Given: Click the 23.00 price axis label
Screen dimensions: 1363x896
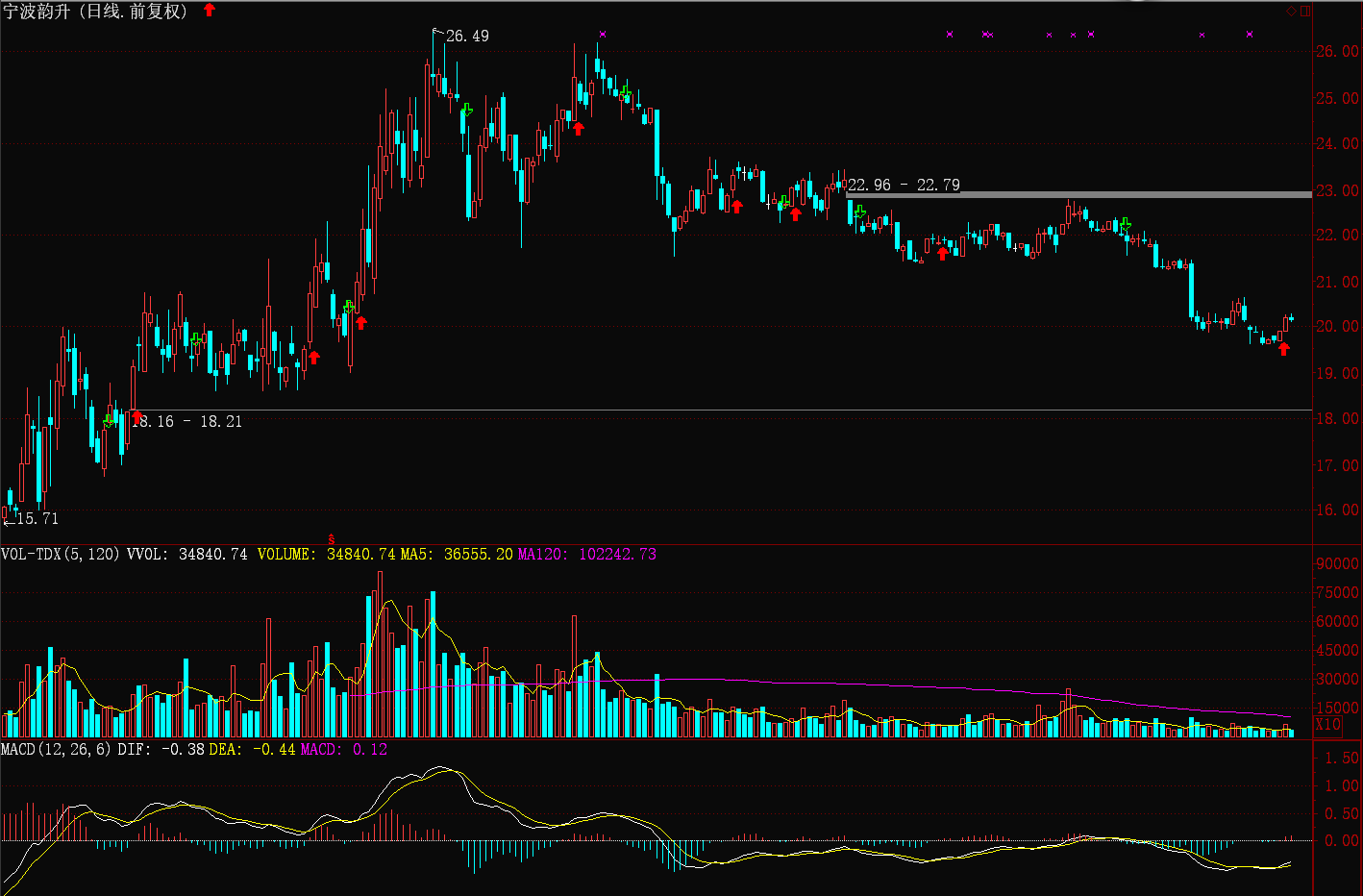Looking at the screenshot, I should coord(1338,190).
